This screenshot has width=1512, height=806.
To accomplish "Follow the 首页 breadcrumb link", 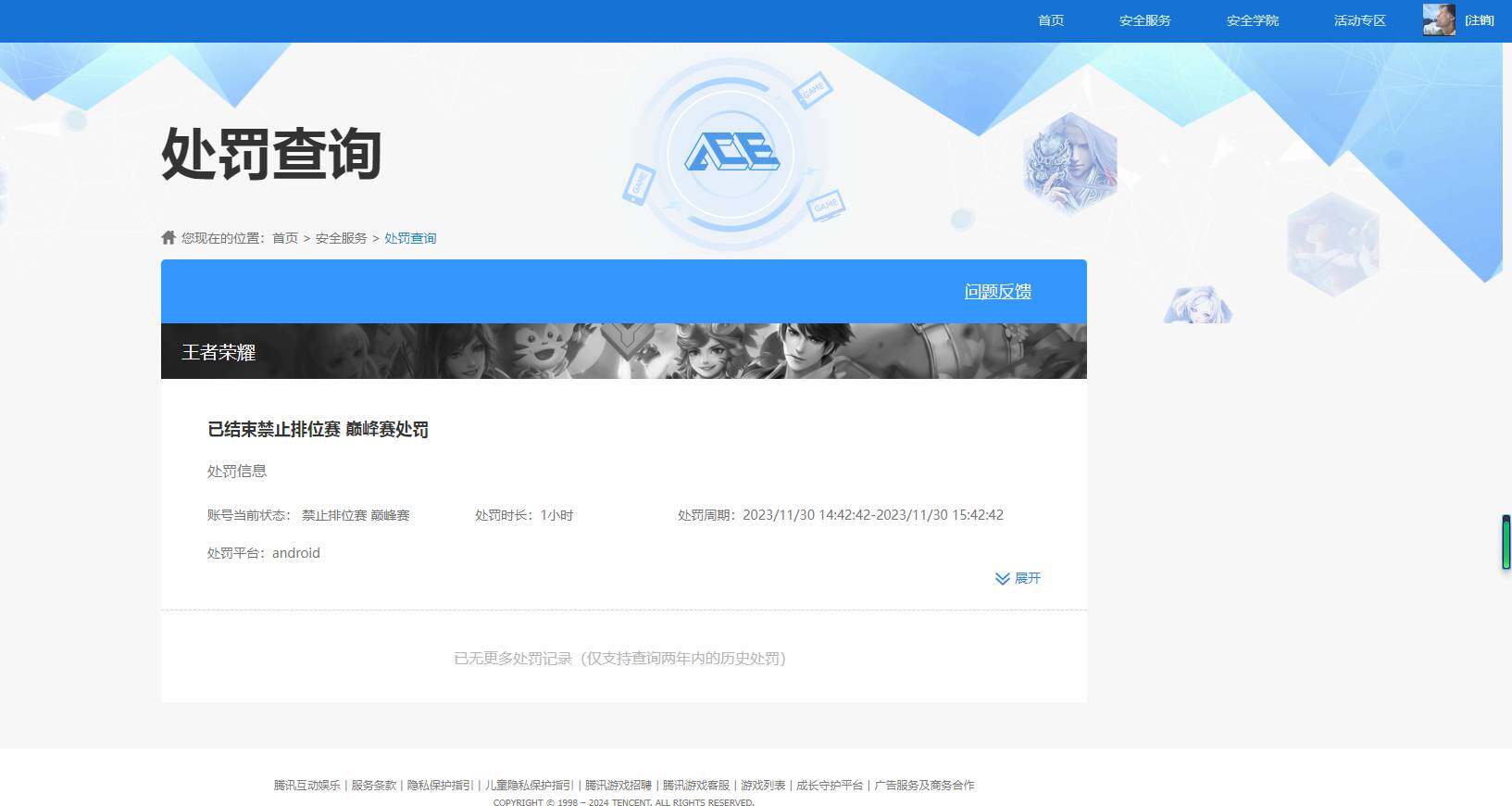I will point(285,238).
